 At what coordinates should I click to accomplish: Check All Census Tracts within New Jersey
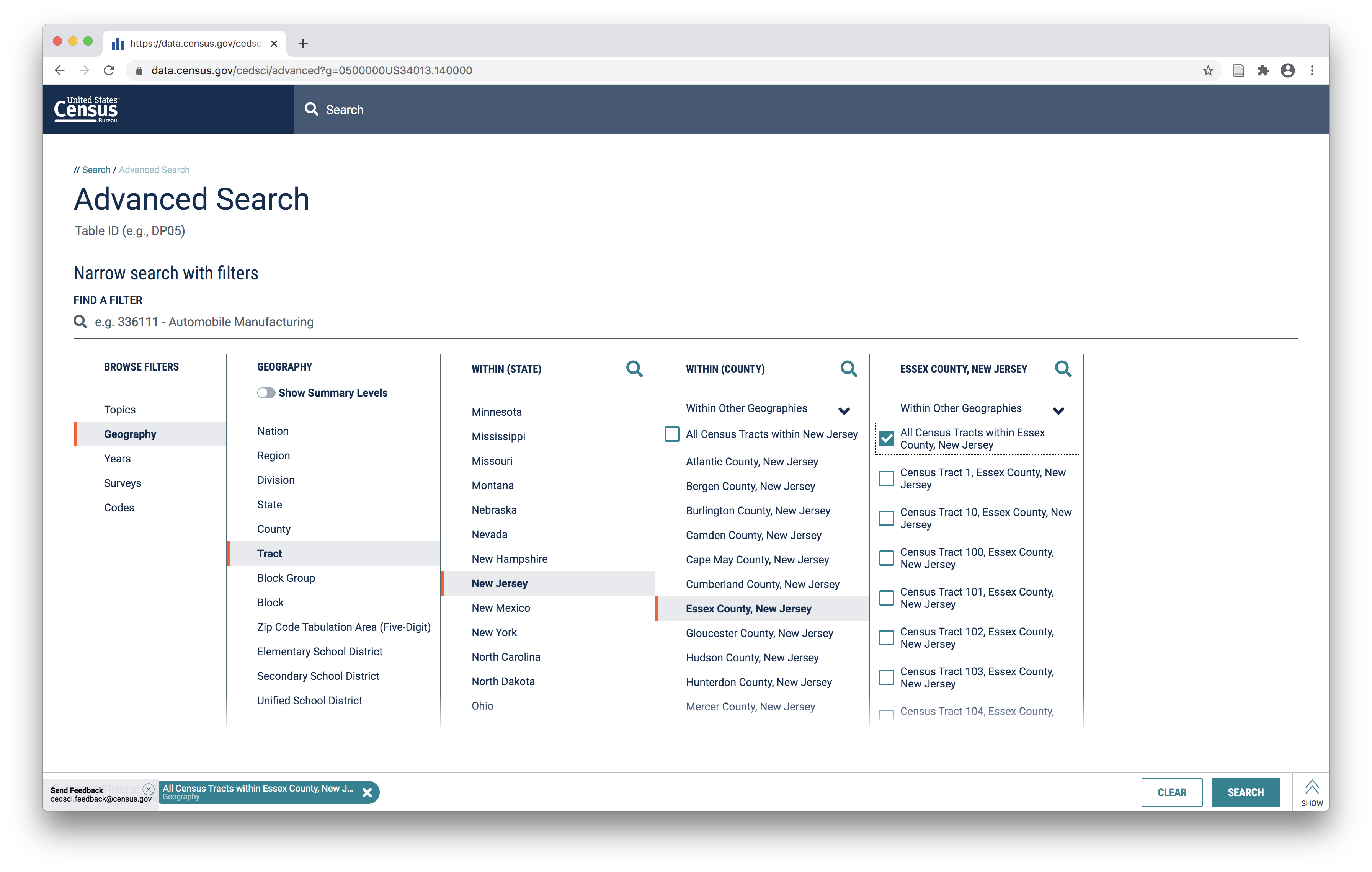[x=672, y=434]
